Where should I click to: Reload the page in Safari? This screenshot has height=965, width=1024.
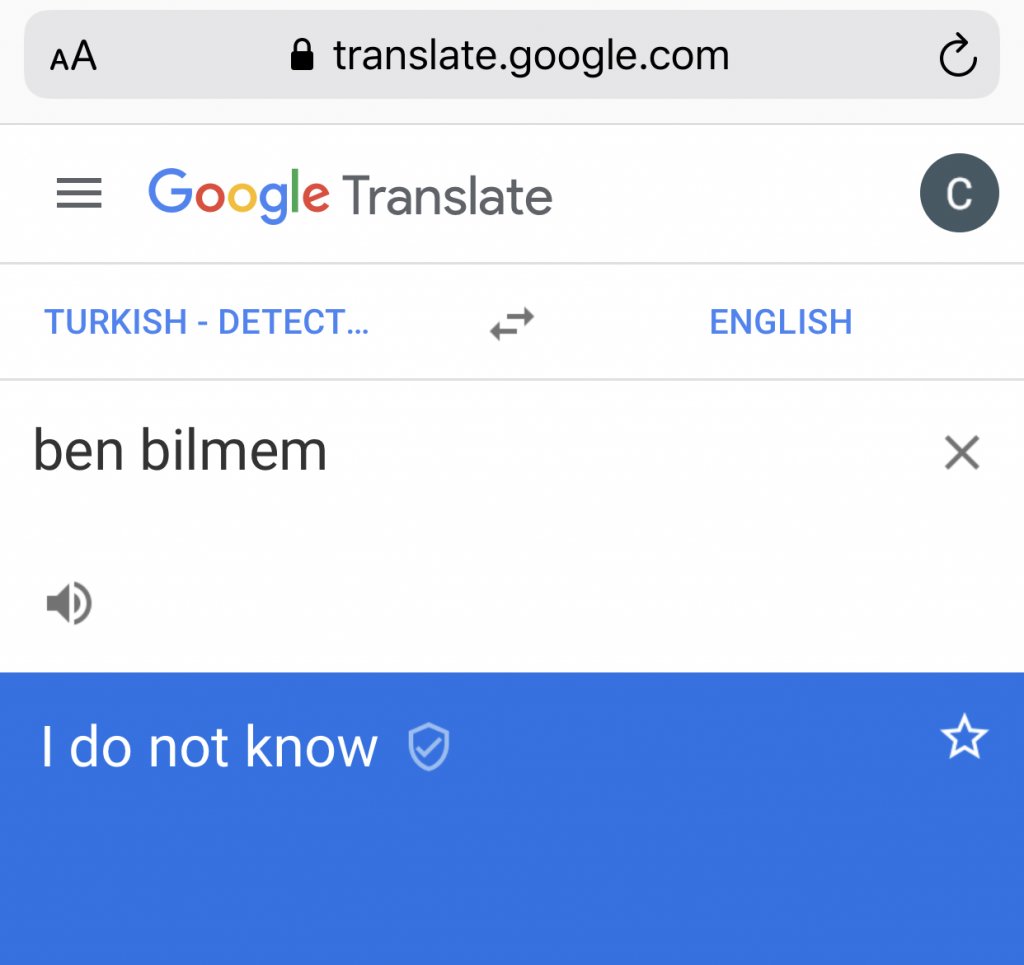tap(957, 56)
